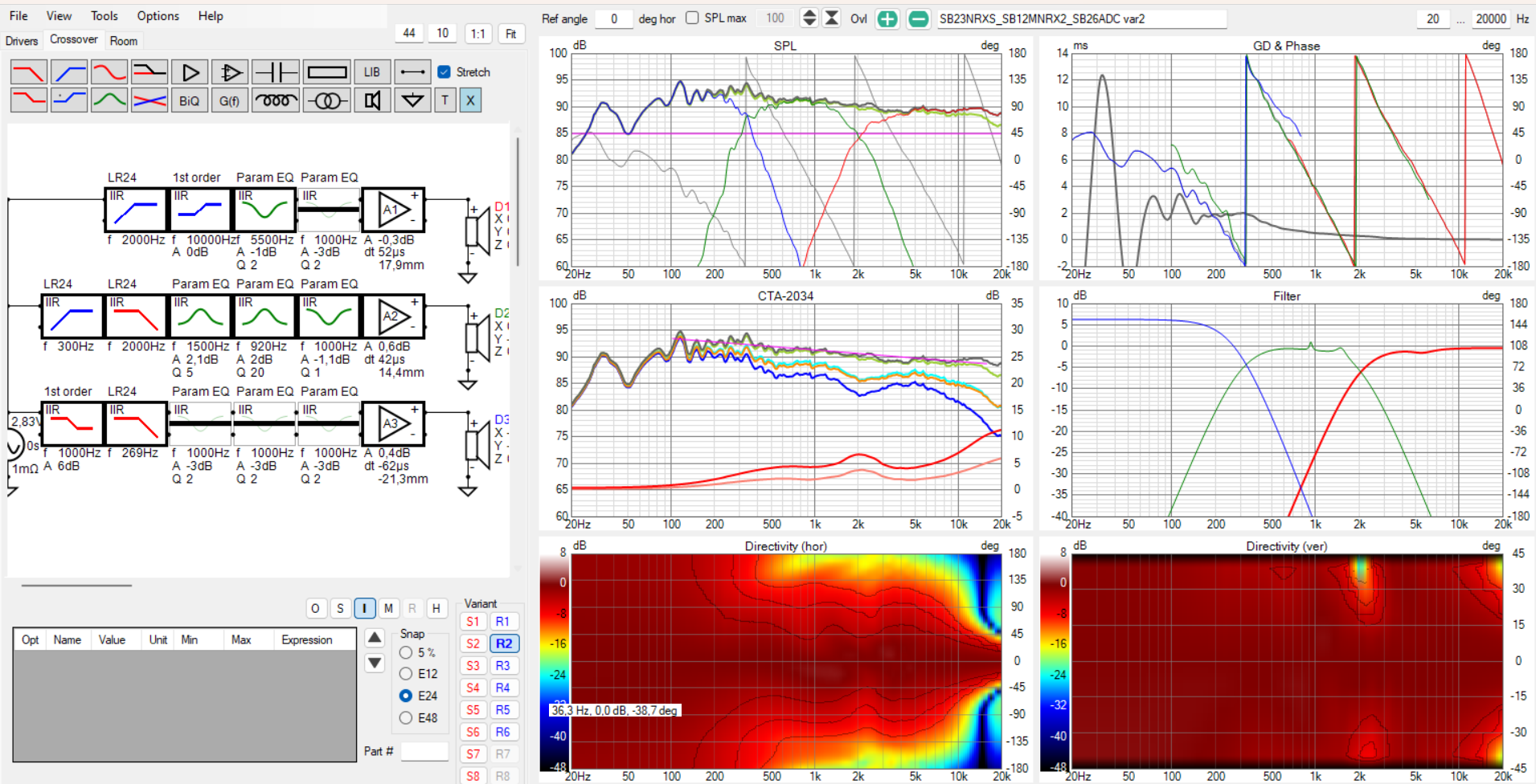The height and width of the screenshot is (784, 1536).
Task: Select the wire connection tool
Action: point(413,72)
